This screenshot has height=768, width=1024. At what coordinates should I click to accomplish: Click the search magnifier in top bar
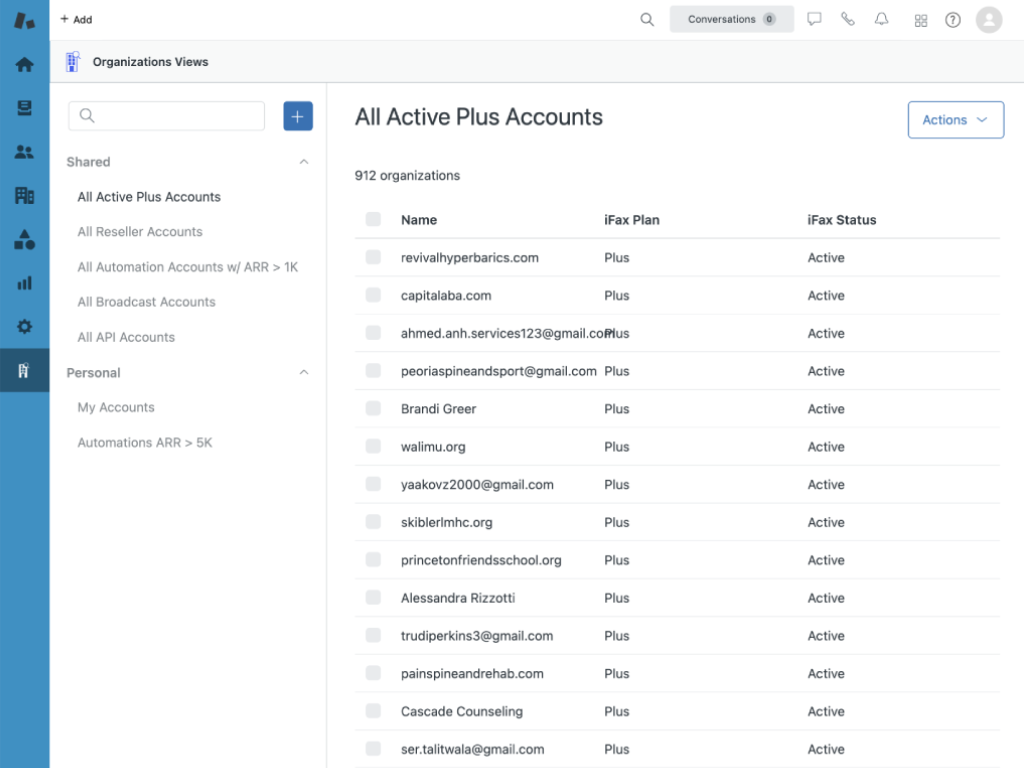[647, 19]
